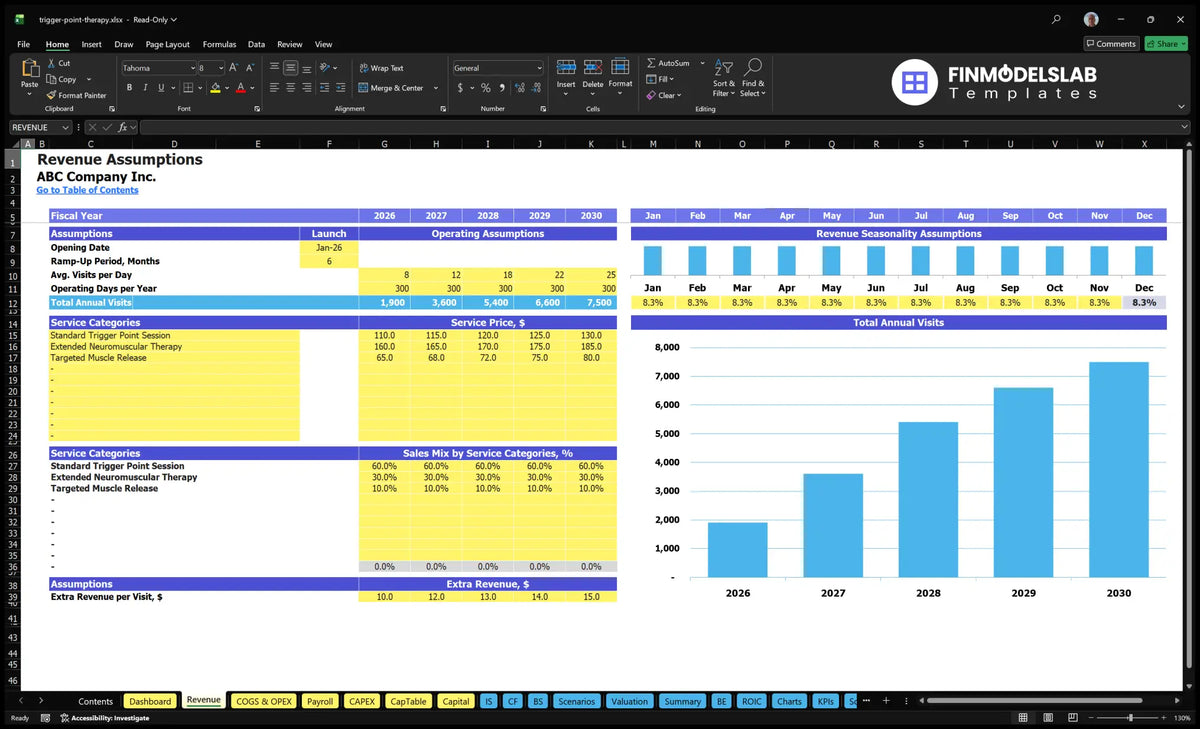Viewport: 1200px width, 729px height.
Task: Open the Dashboard sheet tab
Action: click(150, 701)
